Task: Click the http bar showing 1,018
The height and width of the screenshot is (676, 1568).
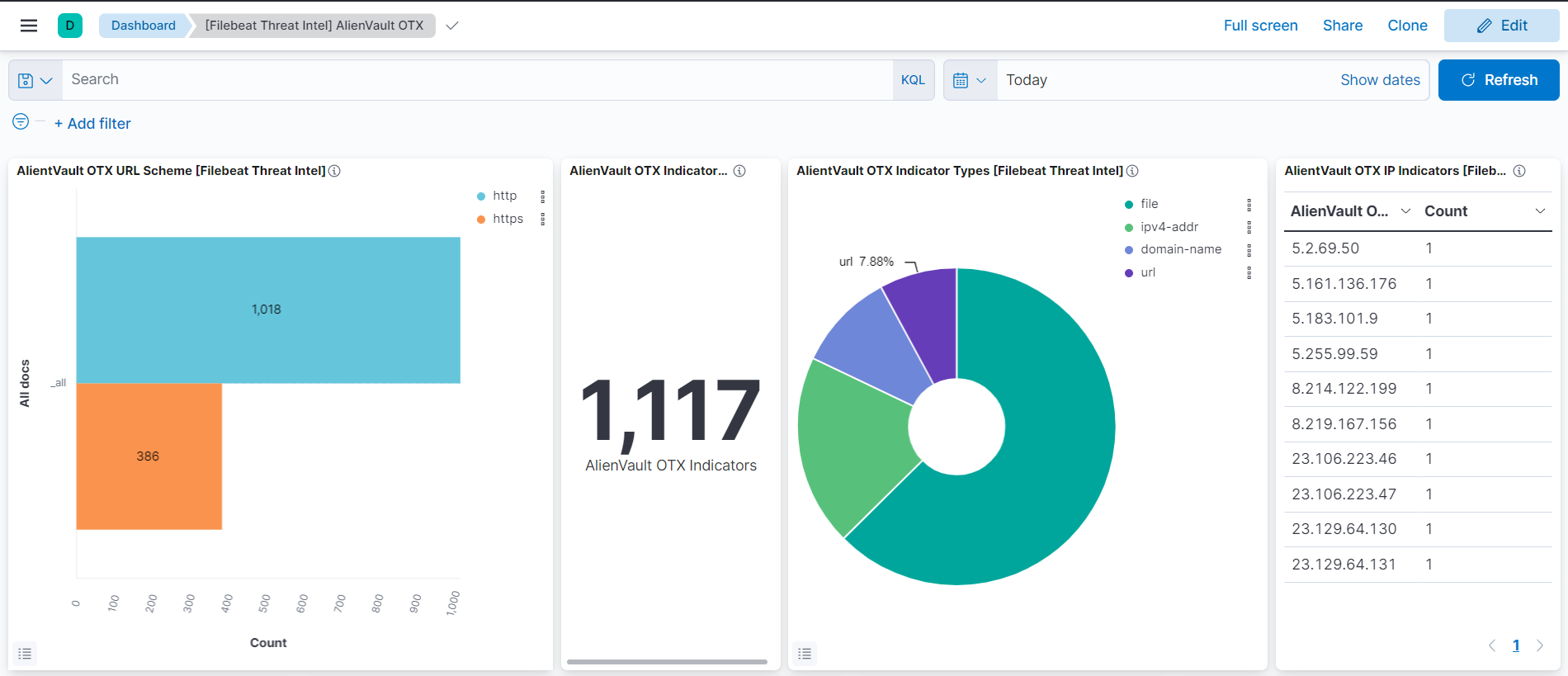Action: tap(268, 310)
